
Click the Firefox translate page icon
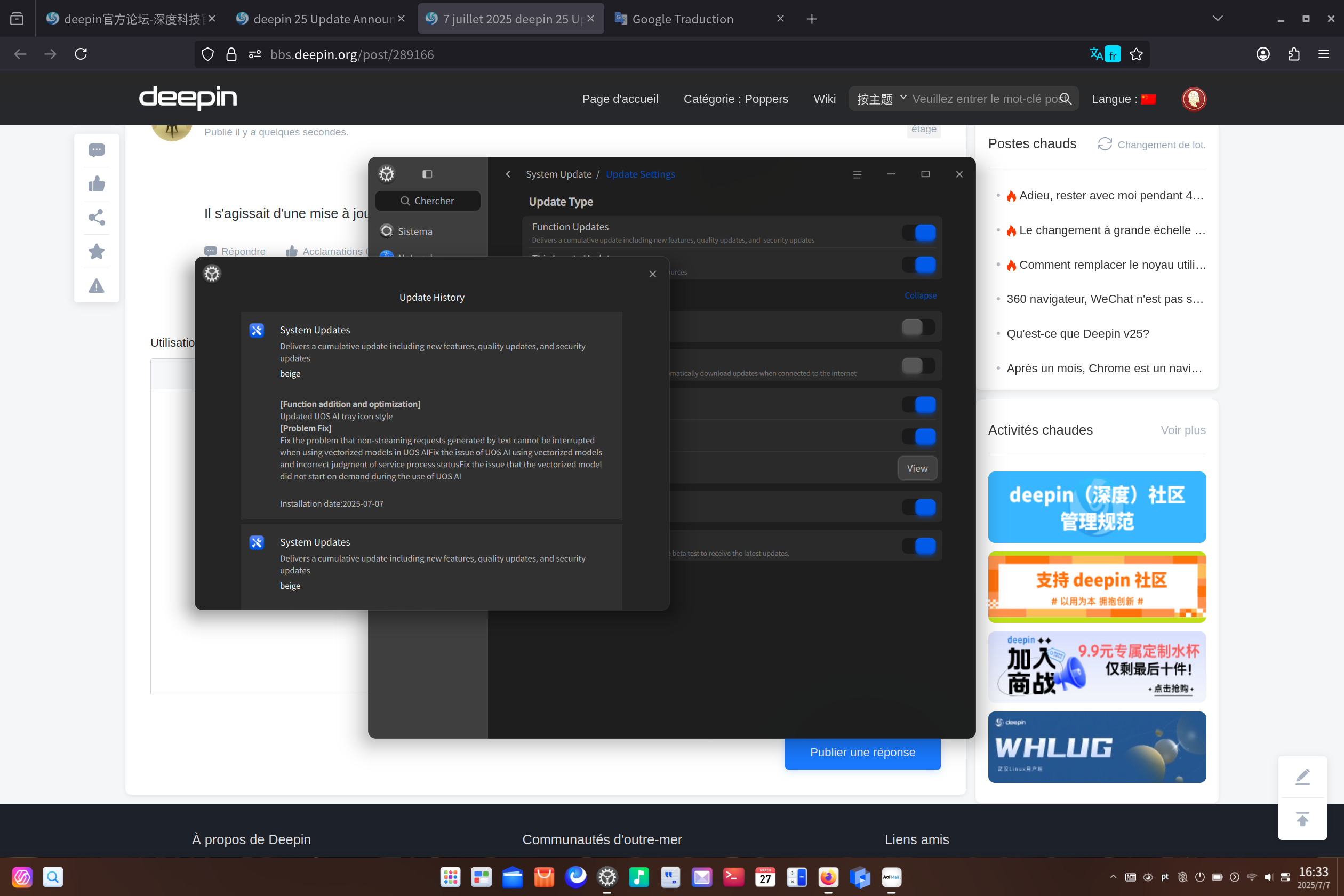coord(1096,54)
